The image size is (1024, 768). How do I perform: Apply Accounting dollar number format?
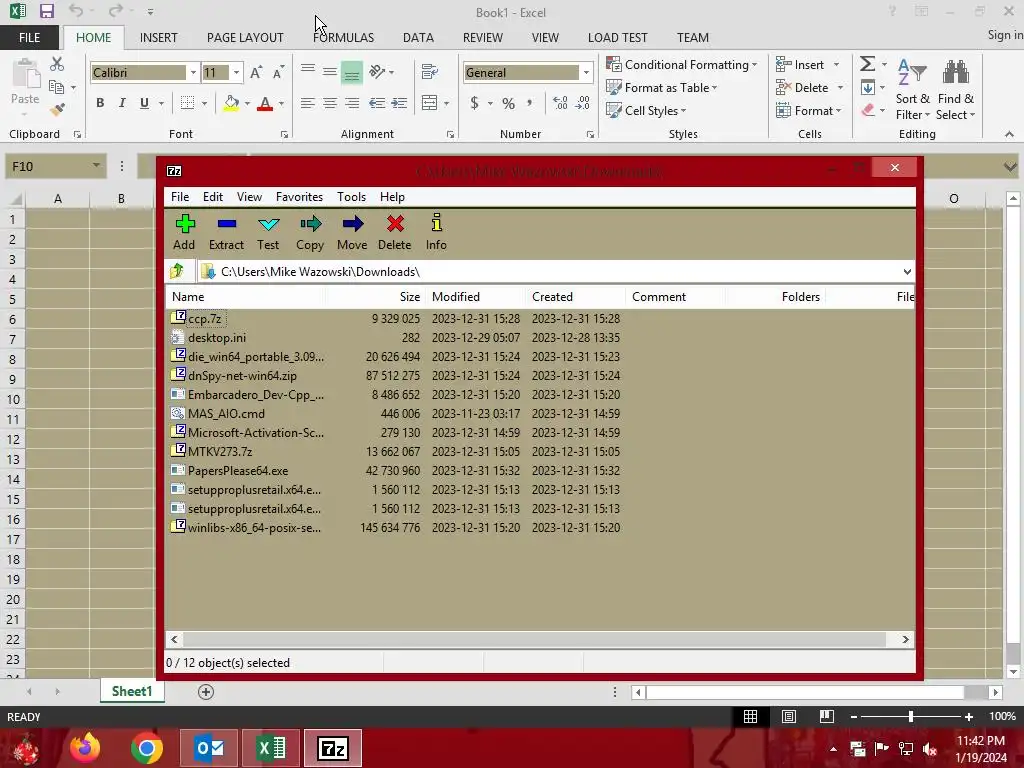[x=475, y=103]
